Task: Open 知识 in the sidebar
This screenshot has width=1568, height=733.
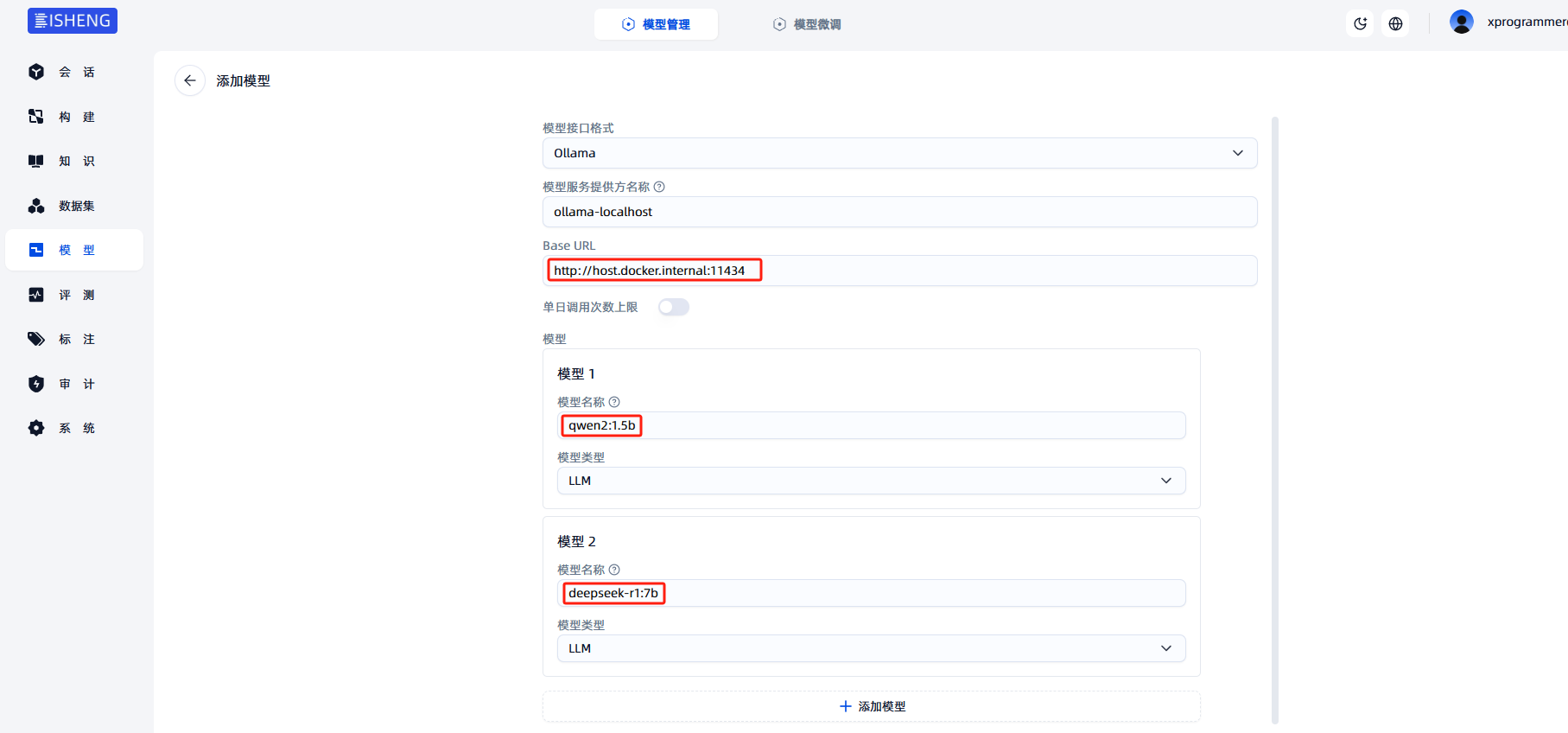Action: point(74,161)
